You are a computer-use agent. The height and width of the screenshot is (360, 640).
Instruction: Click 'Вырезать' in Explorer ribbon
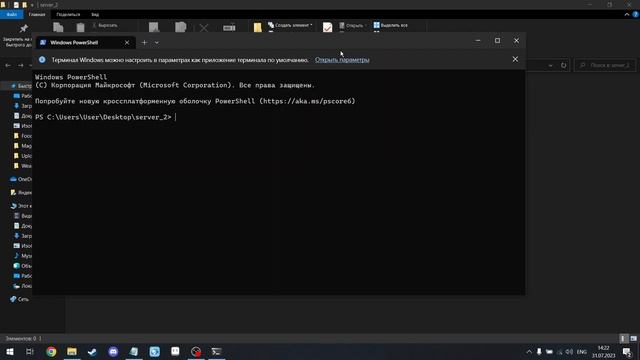coord(105,25)
